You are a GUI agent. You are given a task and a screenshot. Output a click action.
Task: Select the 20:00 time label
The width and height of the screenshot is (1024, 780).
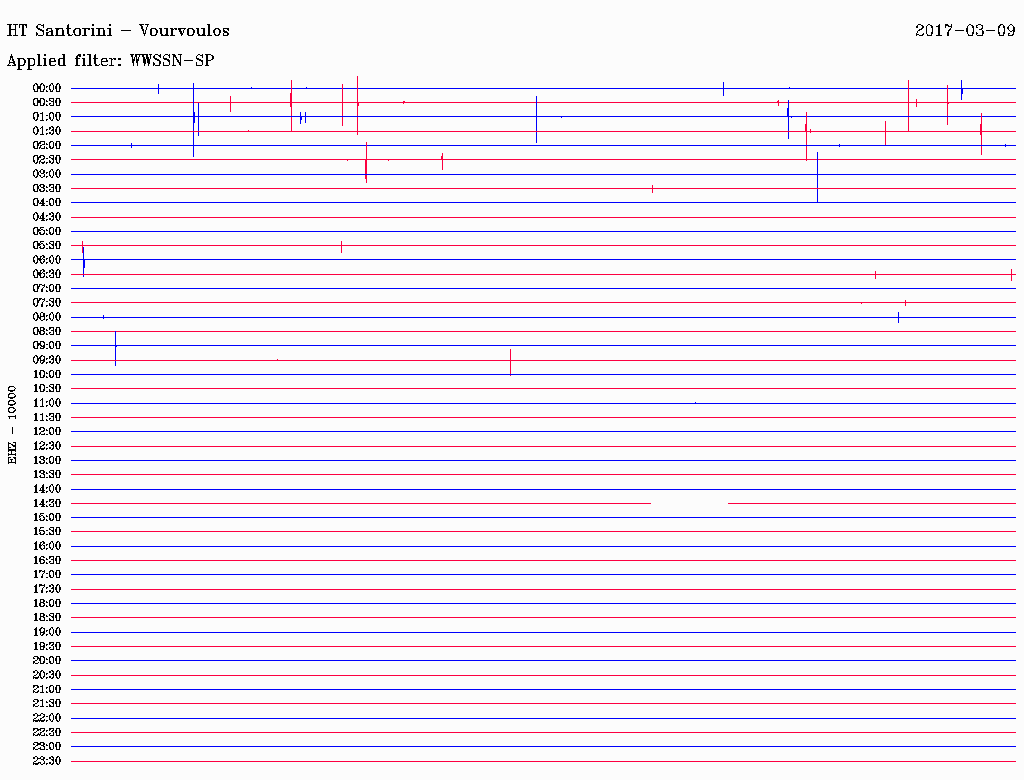pos(47,660)
